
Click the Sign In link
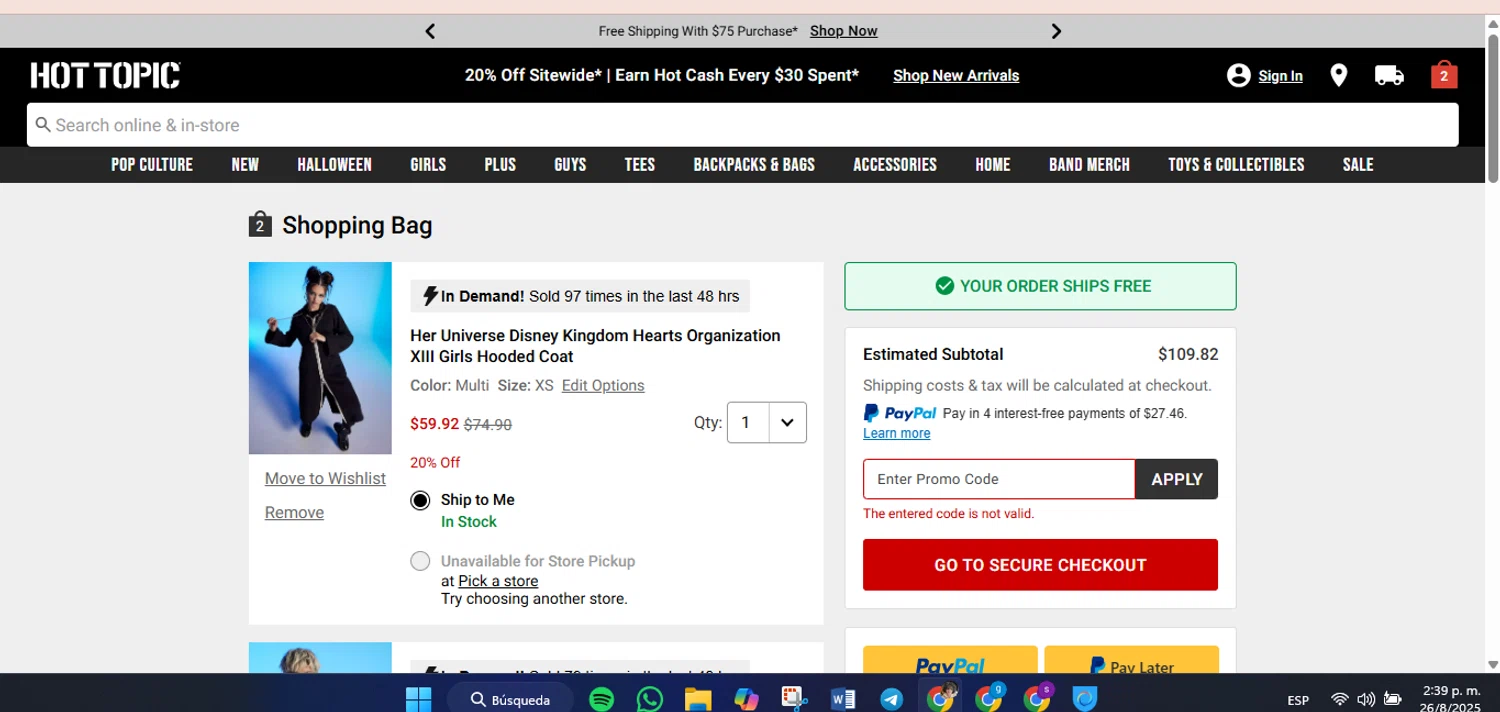coord(1280,76)
